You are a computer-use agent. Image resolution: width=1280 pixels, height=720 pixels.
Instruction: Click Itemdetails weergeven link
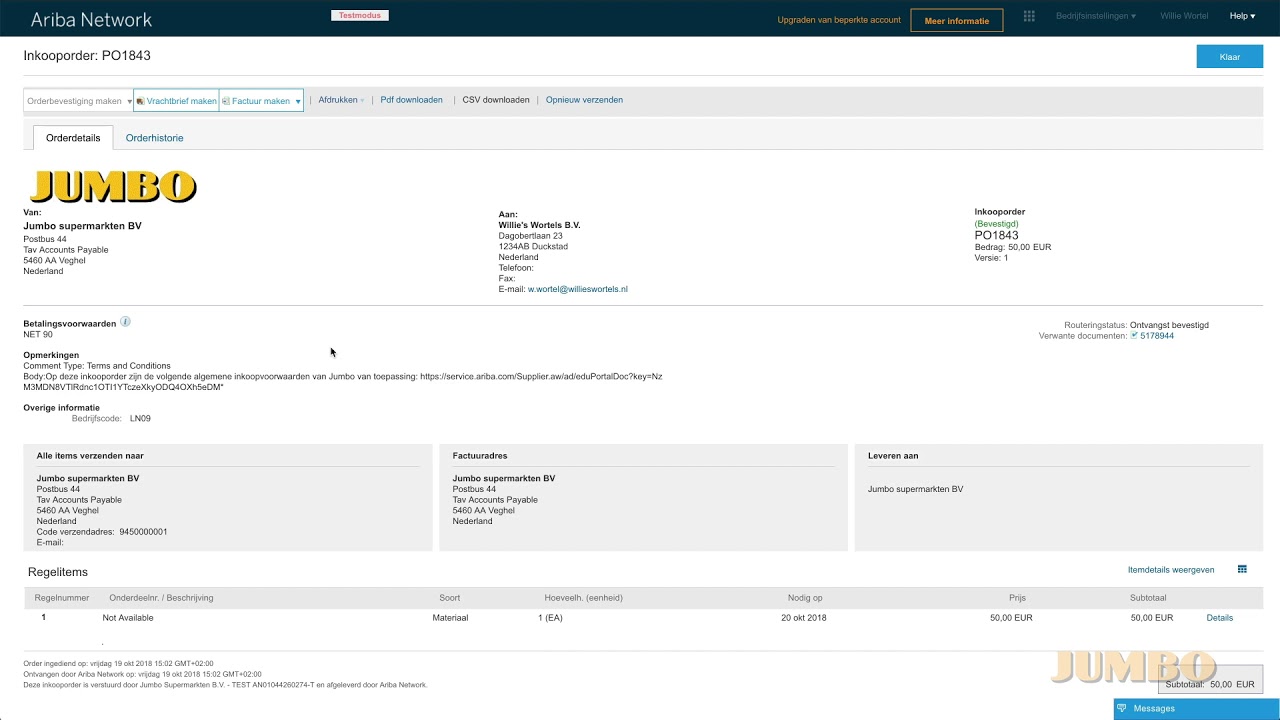pyautogui.click(x=1171, y=570)
